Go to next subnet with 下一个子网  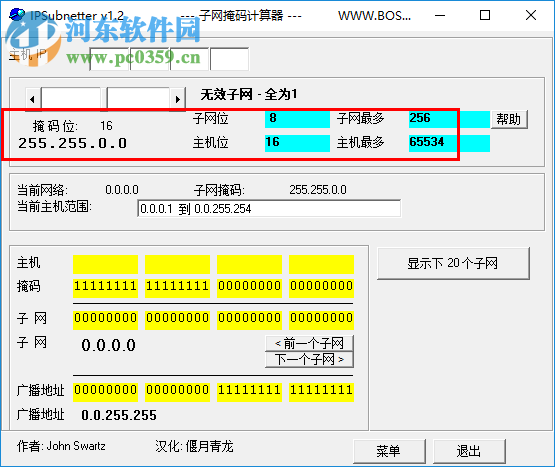(309, 359)
